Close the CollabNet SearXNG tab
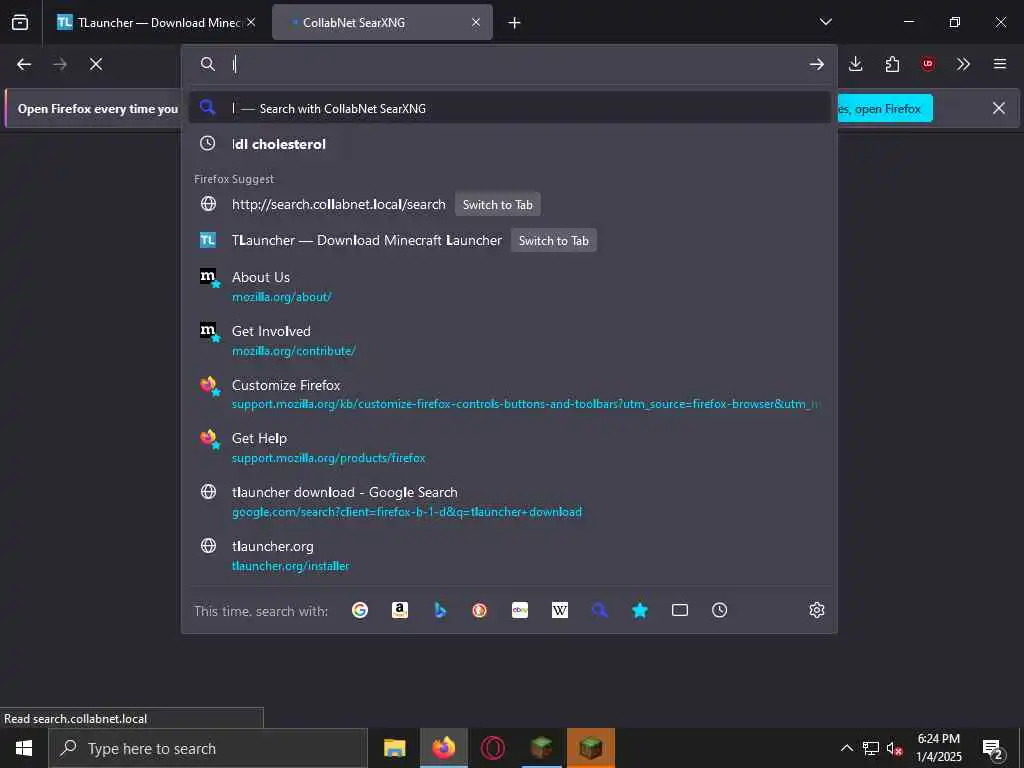 (475, 23)
